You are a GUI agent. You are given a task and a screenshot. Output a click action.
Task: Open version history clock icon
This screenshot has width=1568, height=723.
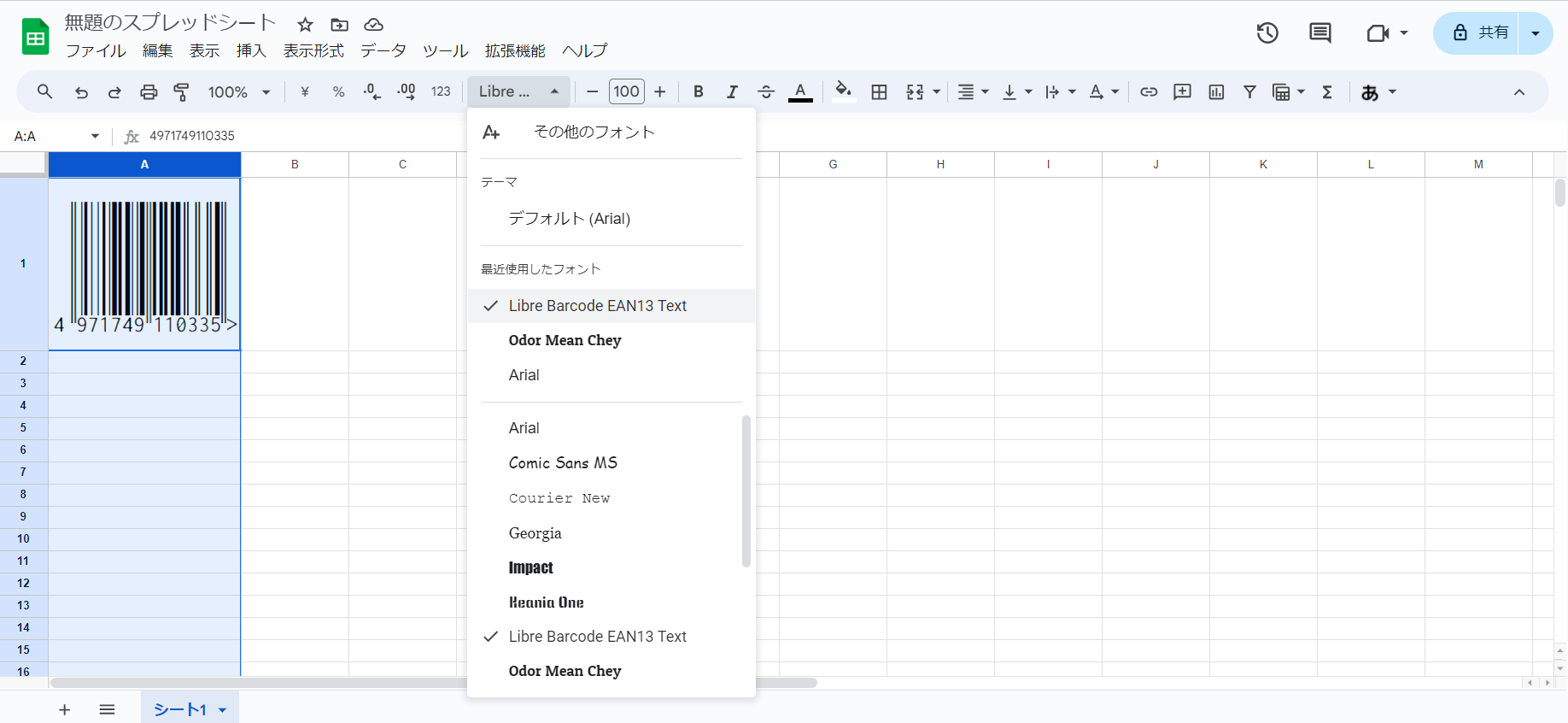pos(1267,32)
